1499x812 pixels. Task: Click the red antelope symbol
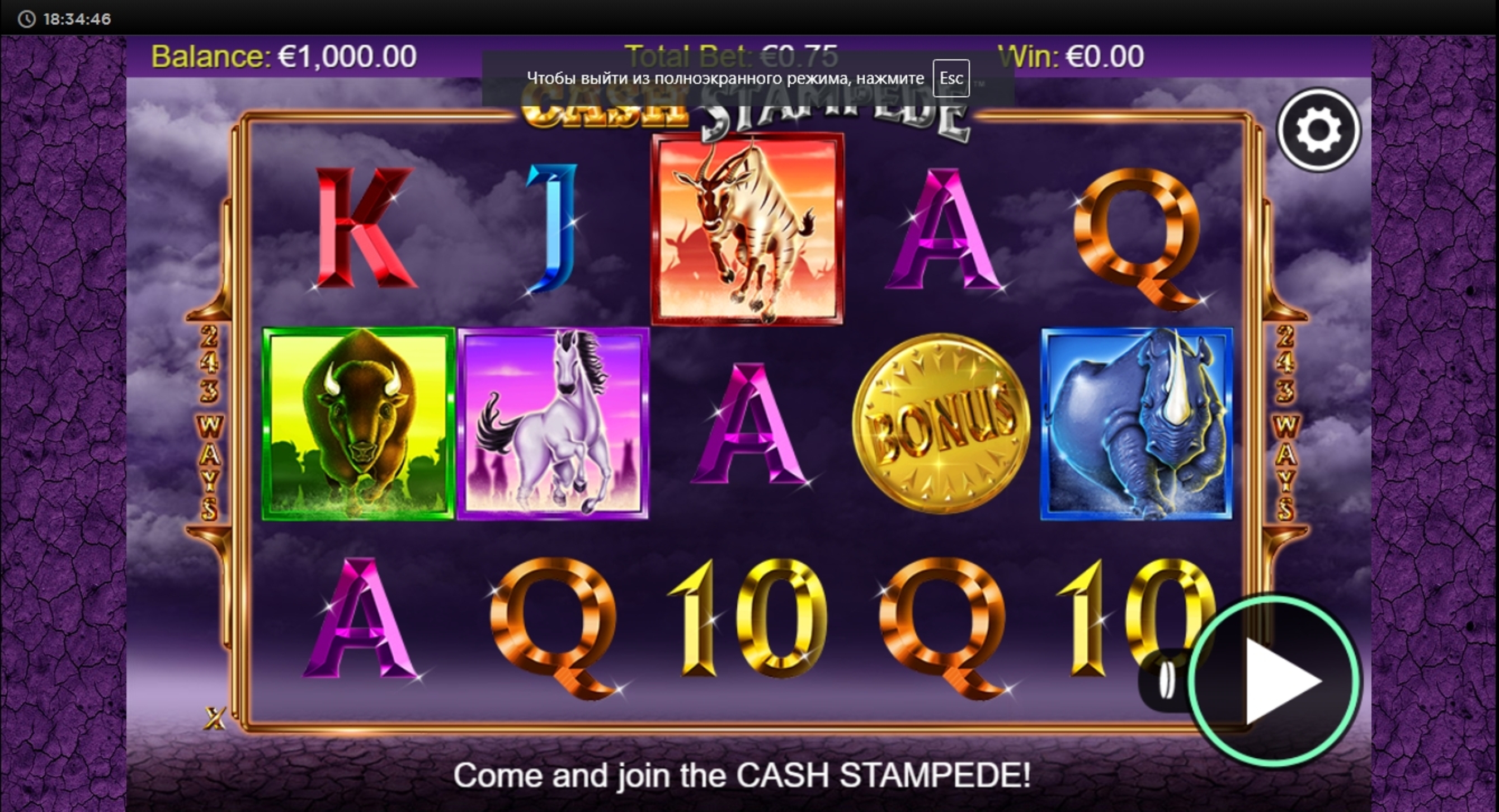[x=747, y=229]
